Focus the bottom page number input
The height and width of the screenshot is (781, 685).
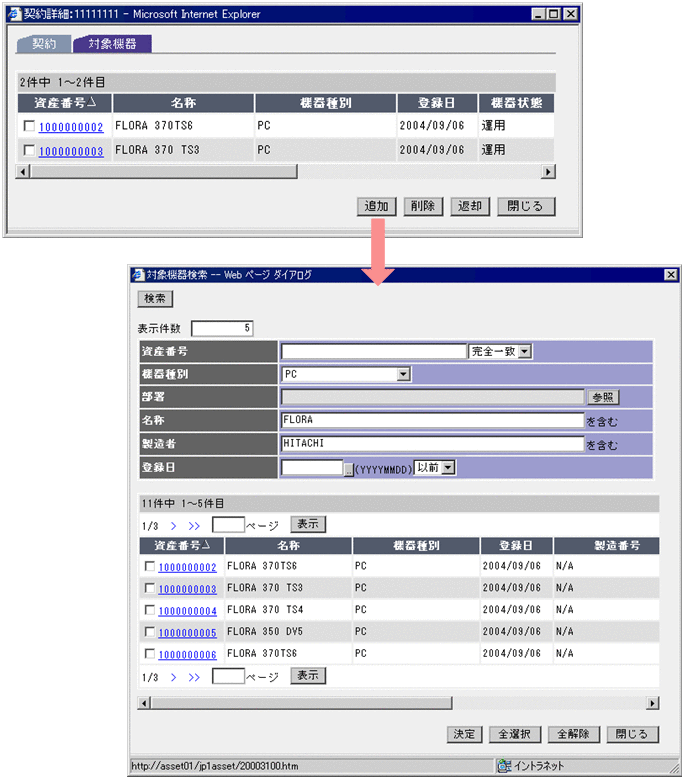[228, 676]
